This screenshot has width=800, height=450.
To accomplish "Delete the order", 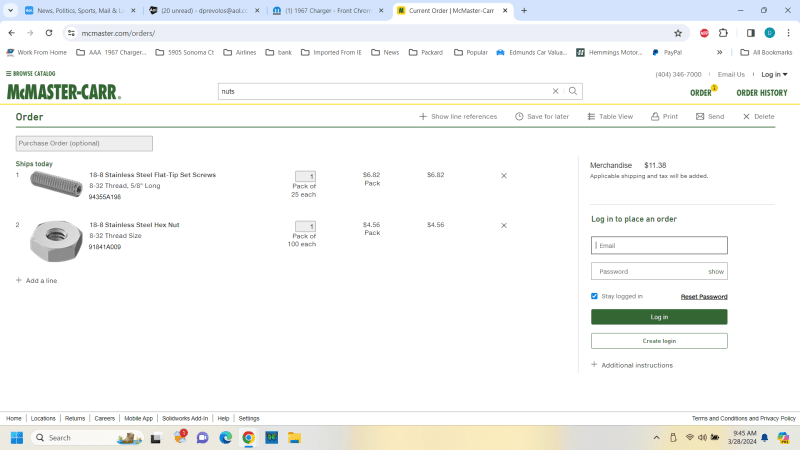I will [x=759, y=116].
